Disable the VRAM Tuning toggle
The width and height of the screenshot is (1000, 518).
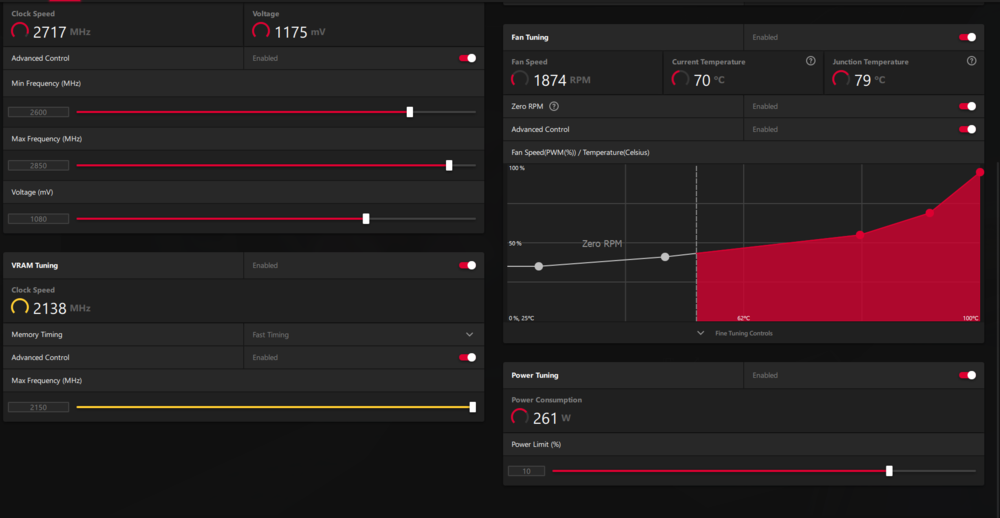point(467,265)
